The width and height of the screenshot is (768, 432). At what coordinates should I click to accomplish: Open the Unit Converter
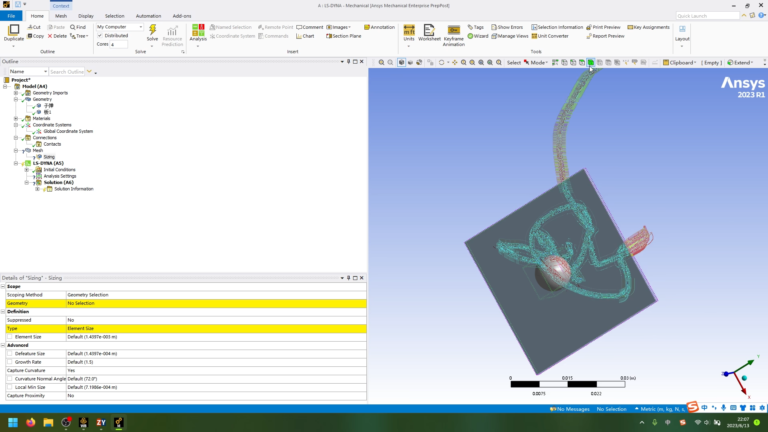coord(550,36)
